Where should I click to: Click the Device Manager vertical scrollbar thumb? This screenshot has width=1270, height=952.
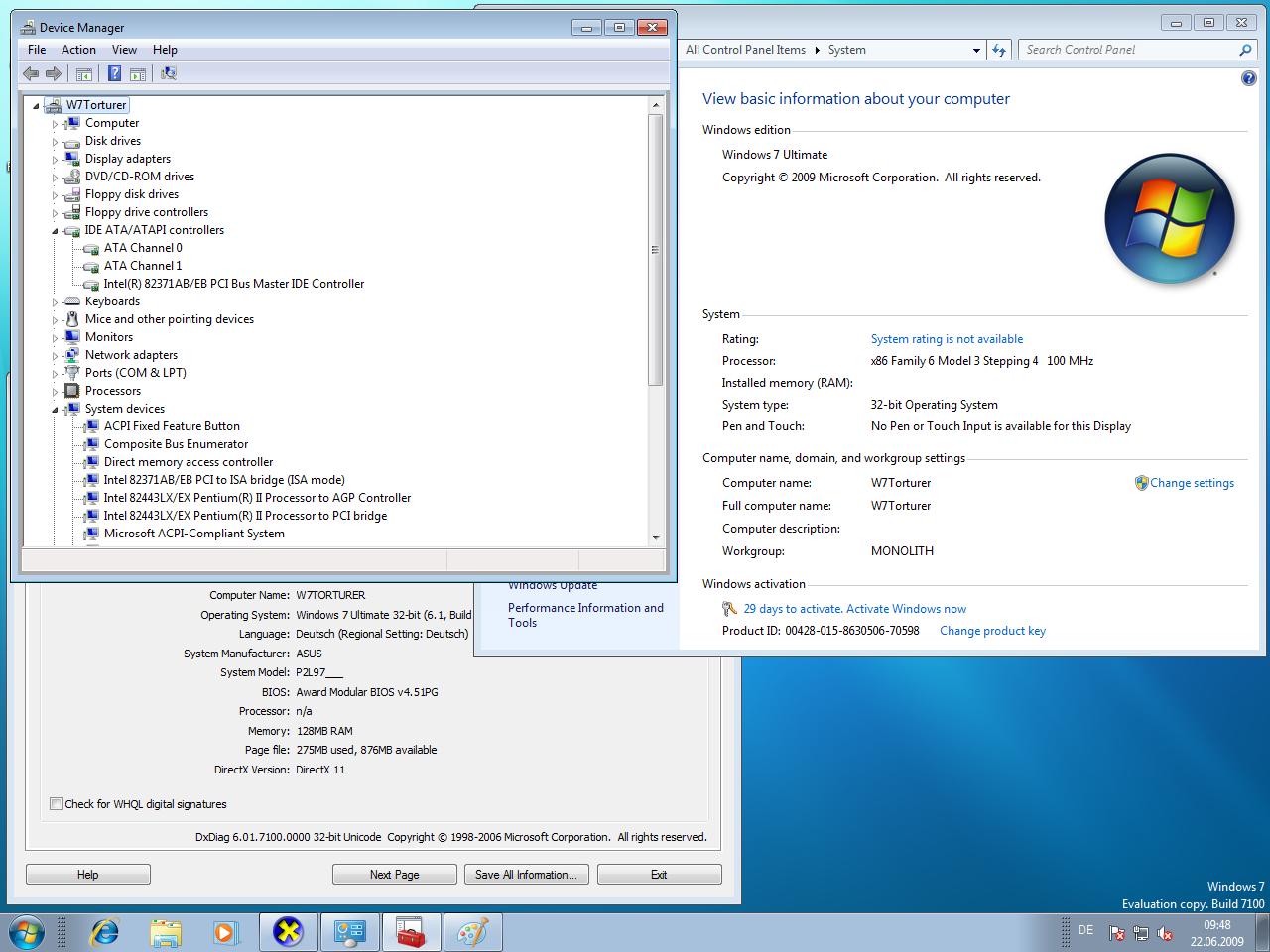[655, 248]
